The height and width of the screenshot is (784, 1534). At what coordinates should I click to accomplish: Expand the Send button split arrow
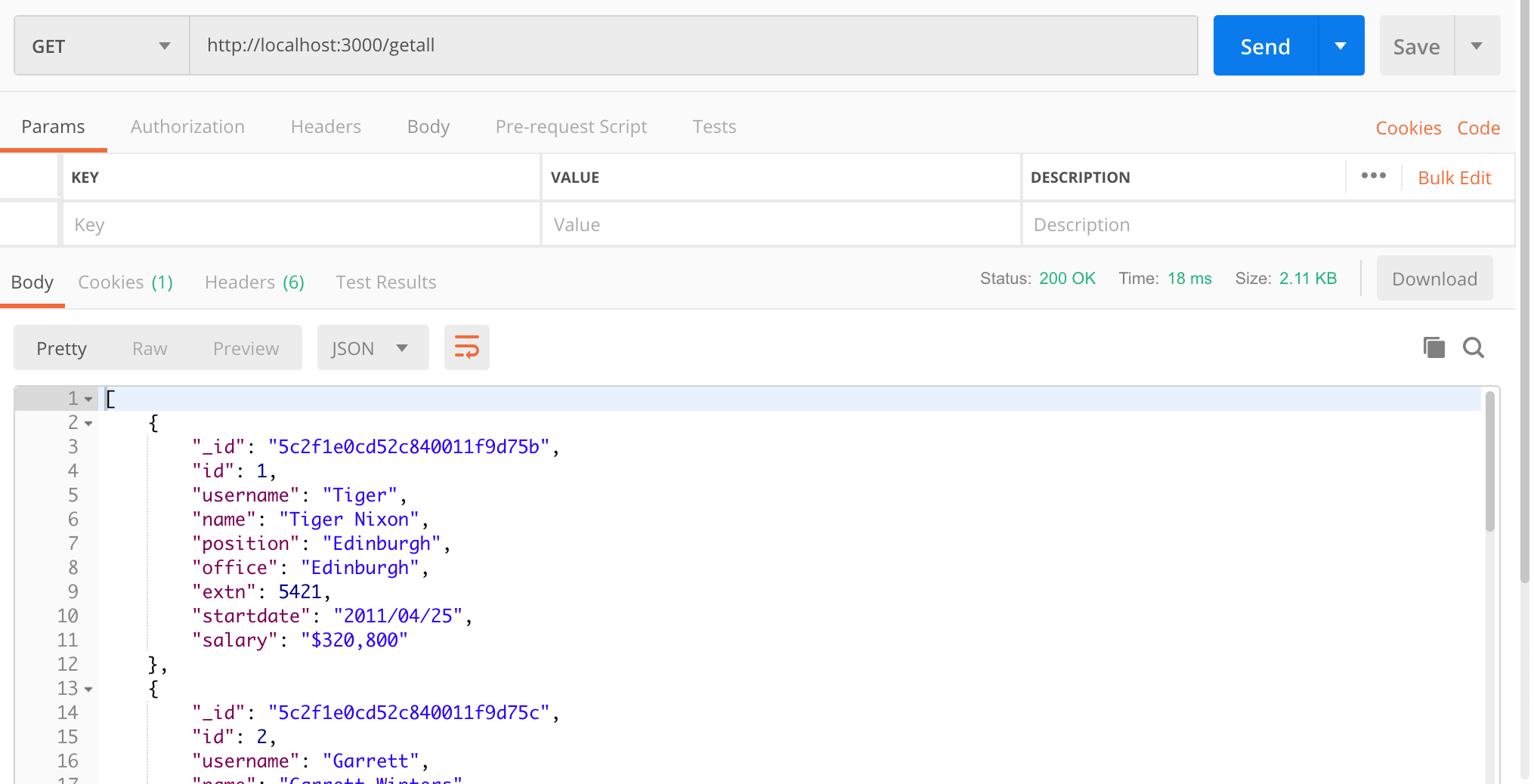tap(1341, 45)
